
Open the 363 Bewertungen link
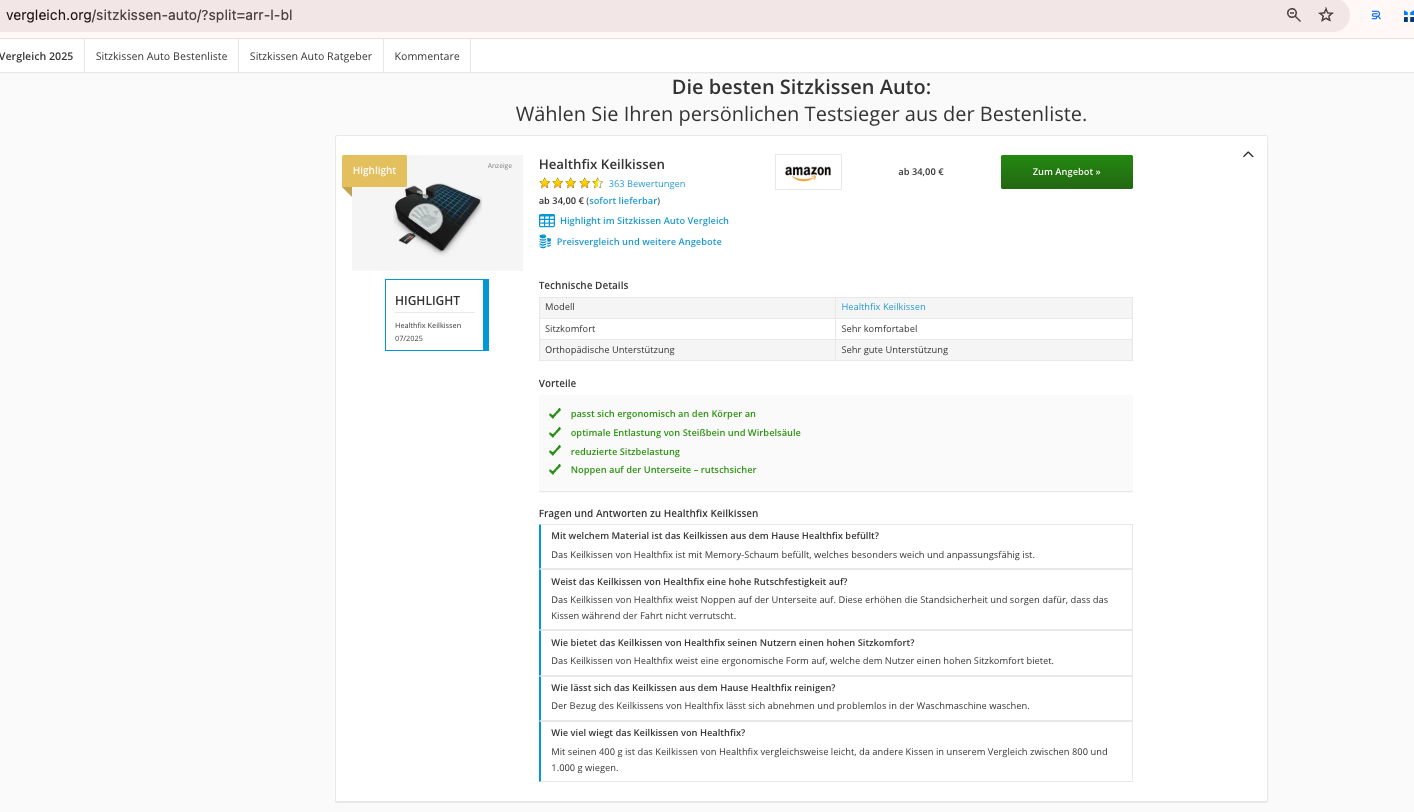tap(647, 184)
